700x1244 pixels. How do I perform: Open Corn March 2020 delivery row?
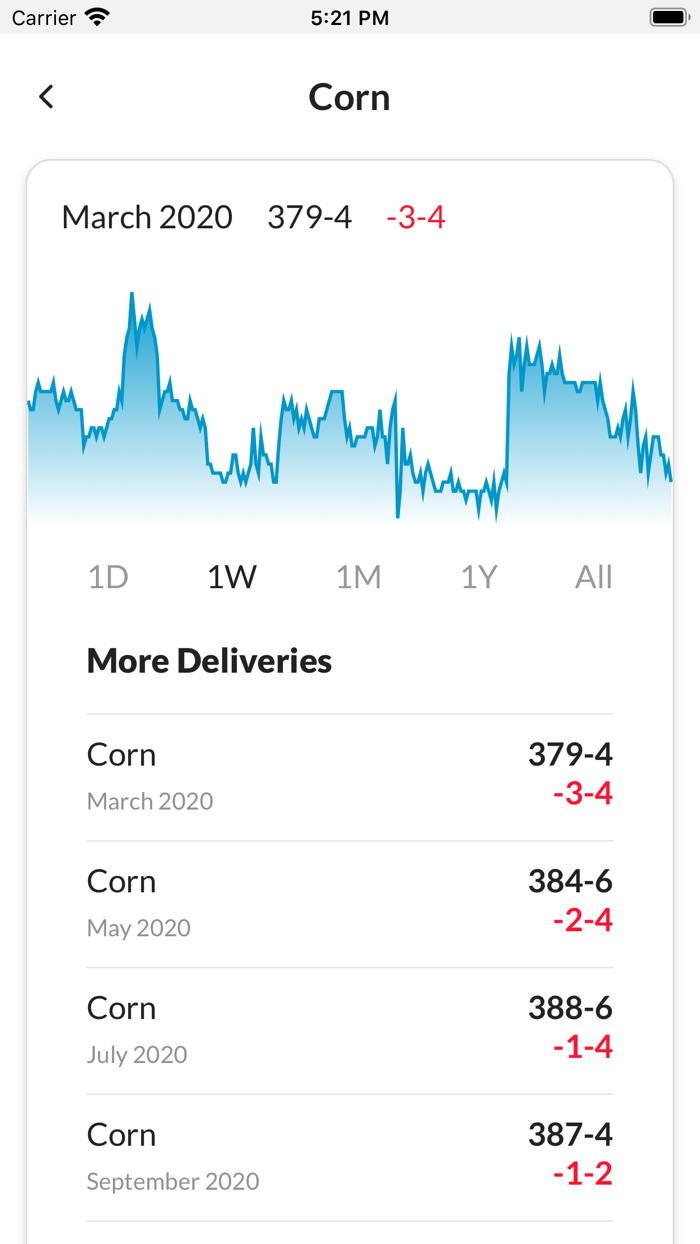tap(350, 777)
